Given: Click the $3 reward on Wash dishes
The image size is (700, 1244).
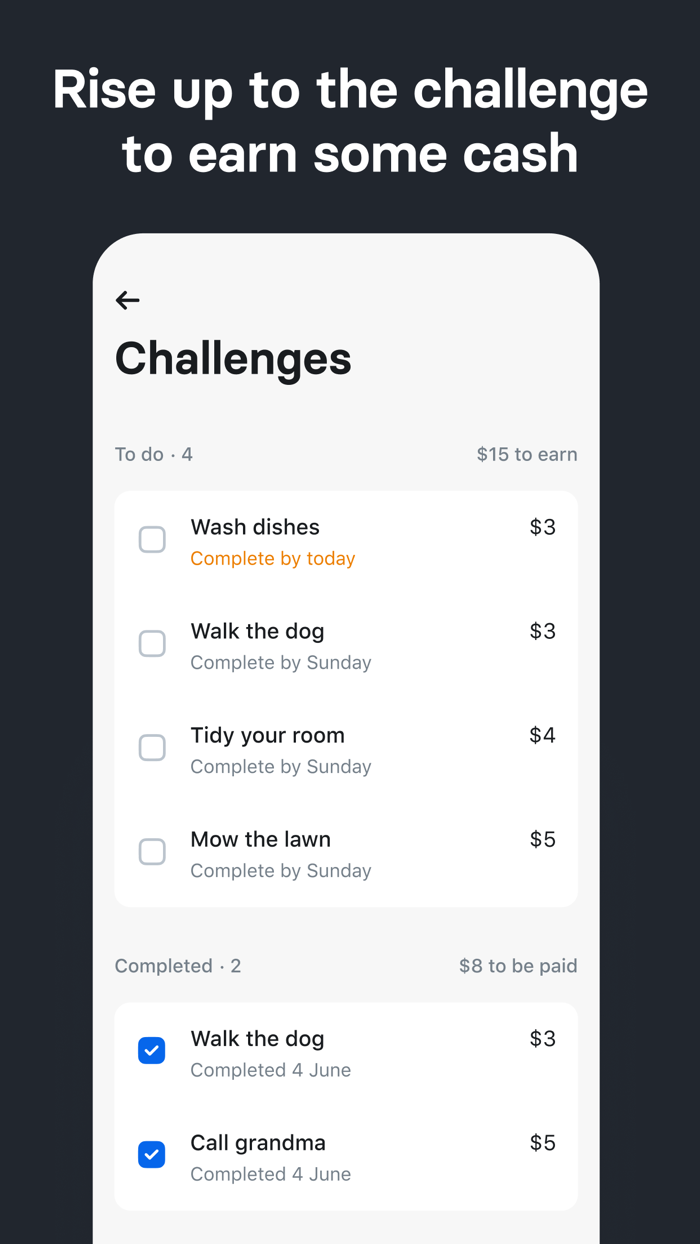Looking at the screenshot, I should [x=543, y=527].
